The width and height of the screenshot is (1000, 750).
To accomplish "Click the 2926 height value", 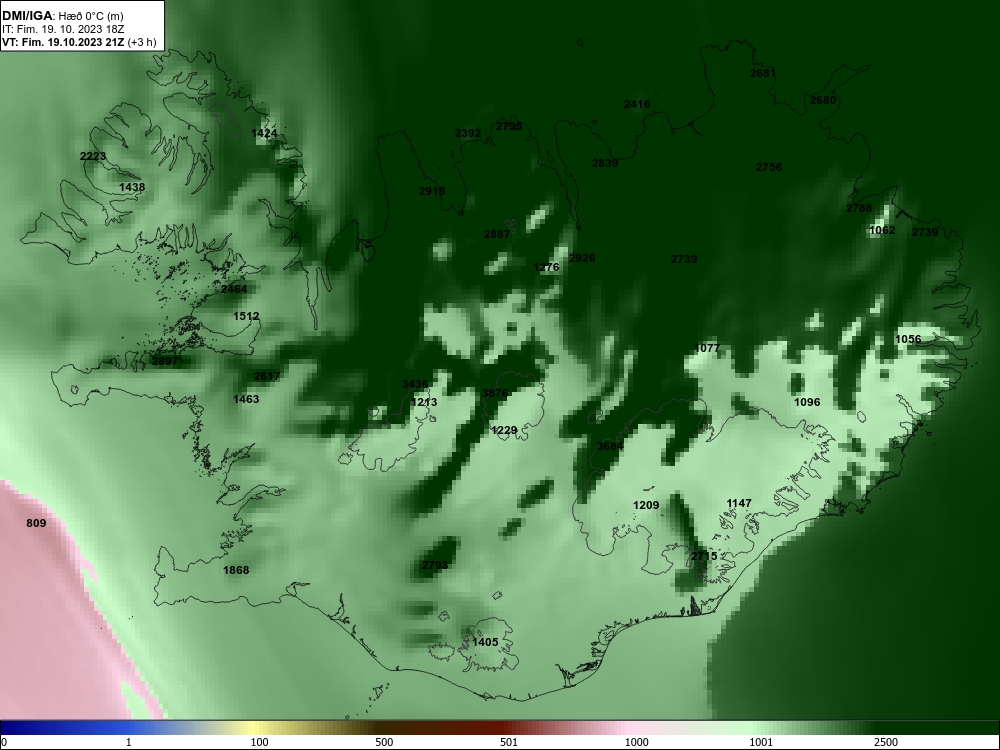I will pos(582,258).
